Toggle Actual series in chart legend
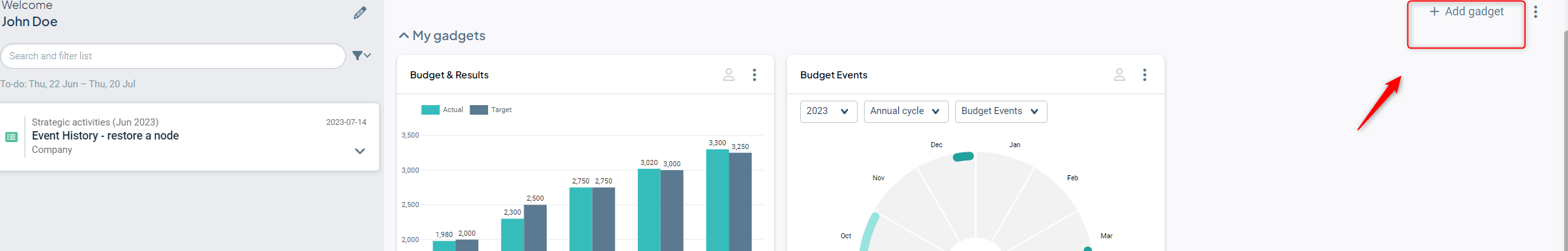 [x=442, y=110]
